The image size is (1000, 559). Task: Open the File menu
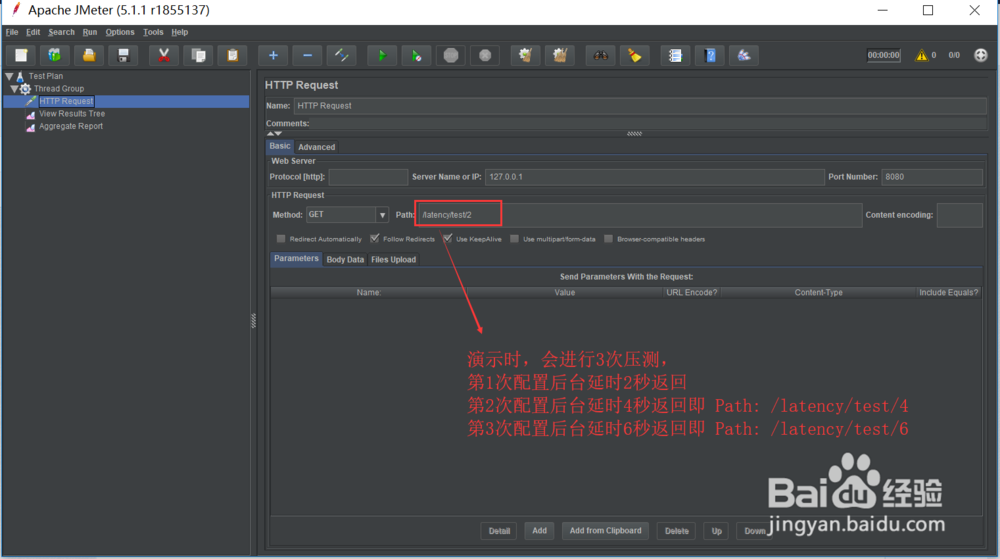12,32
